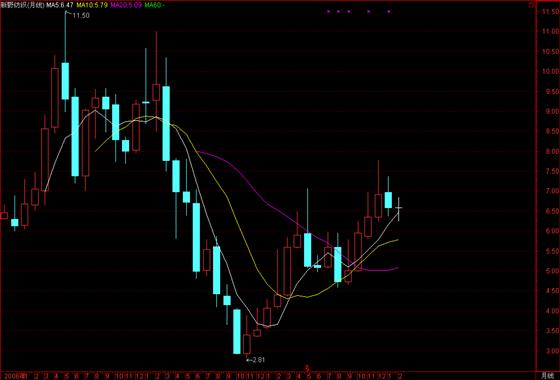Select the cyan candle at the 2.81 low
The height and width of the screenshot is (380, 560).
pyautogui.click(x=237, y=331)
